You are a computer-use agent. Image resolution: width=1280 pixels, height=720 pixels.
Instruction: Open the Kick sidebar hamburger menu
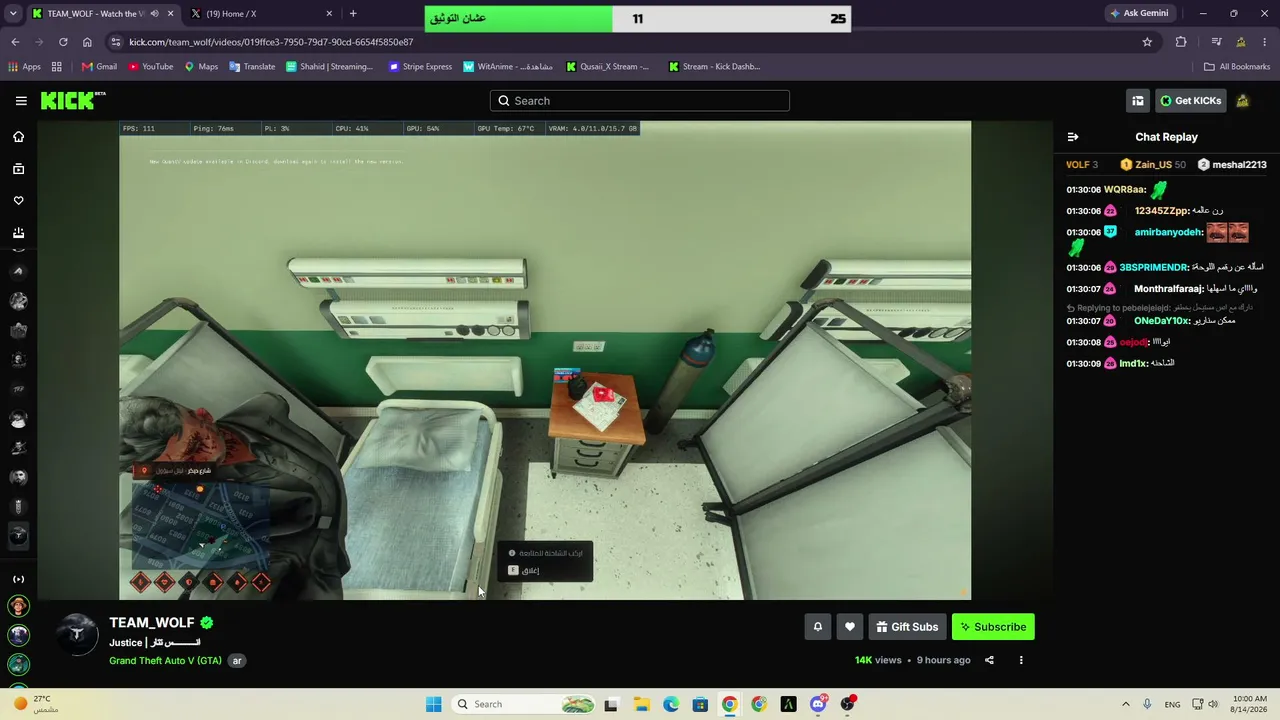[x=21, y=101]
